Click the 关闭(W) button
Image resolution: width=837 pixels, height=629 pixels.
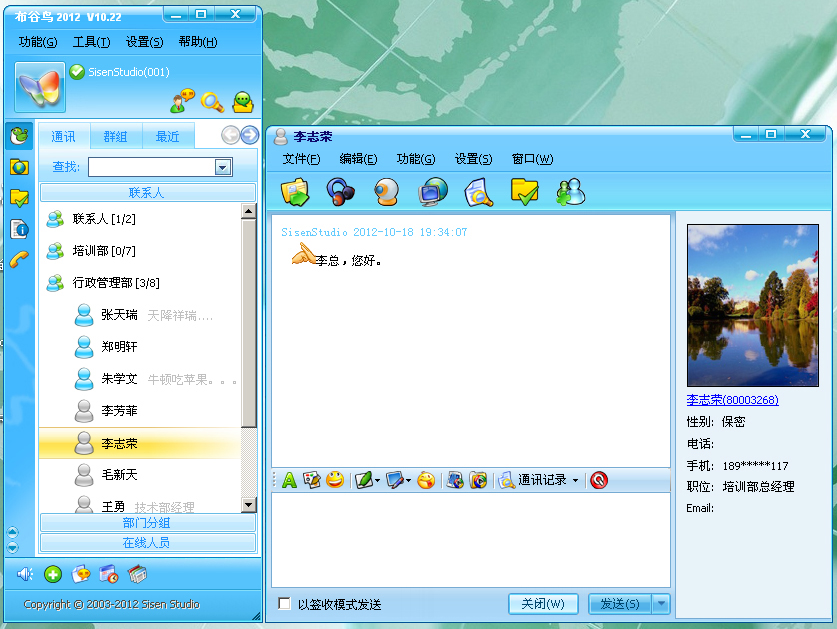543,604
